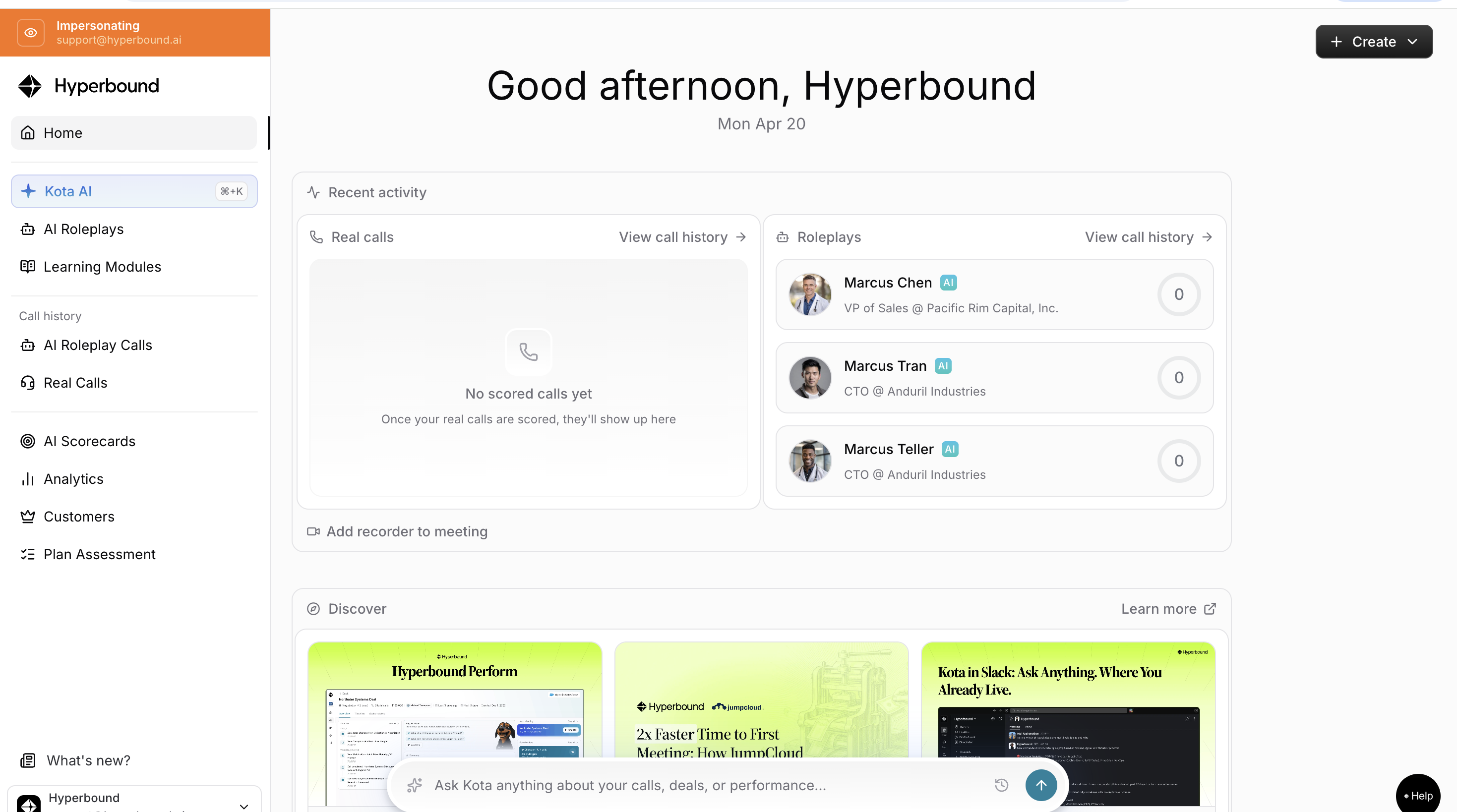This screenshot has height=812, width=1457.
Task: Click the score circle for Marcus Tran
Action: pyautogui.click(x=1179, y=378)
